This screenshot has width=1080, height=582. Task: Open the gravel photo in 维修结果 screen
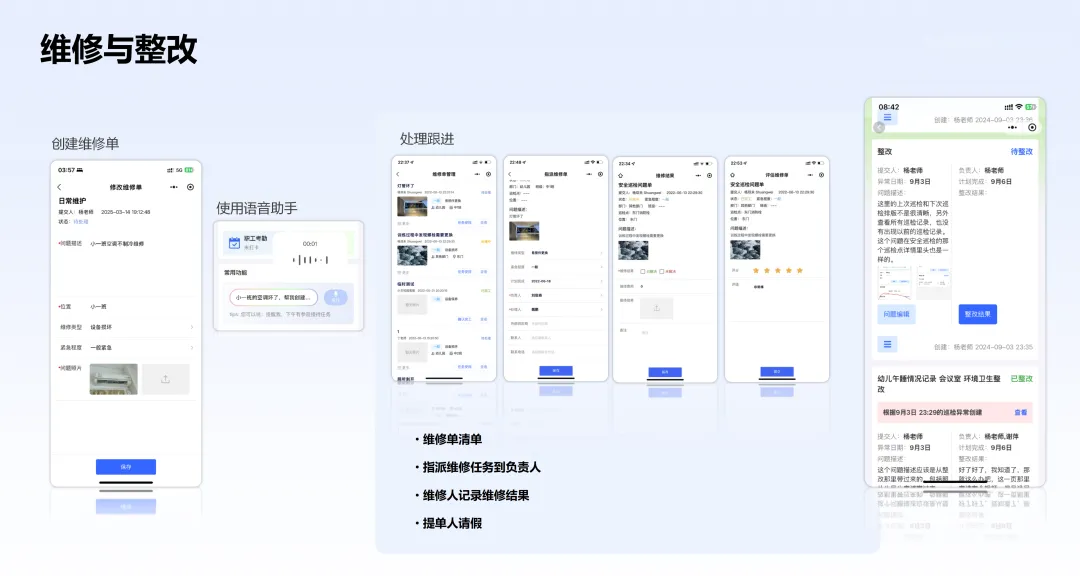[633, 250]
